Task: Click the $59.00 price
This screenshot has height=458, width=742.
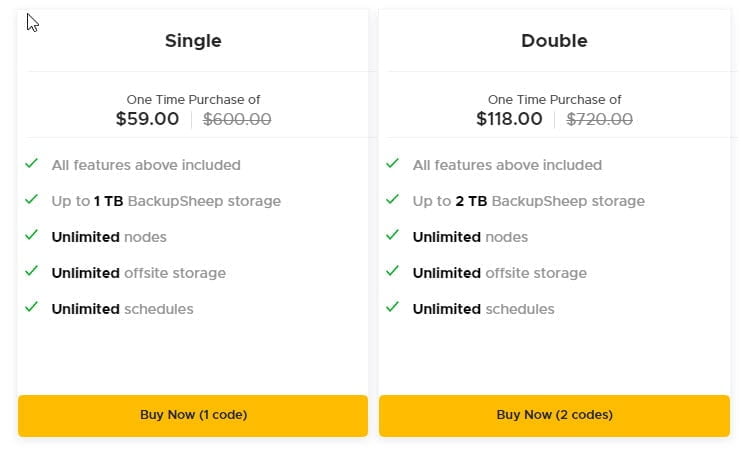Action: tap(148, 119)
